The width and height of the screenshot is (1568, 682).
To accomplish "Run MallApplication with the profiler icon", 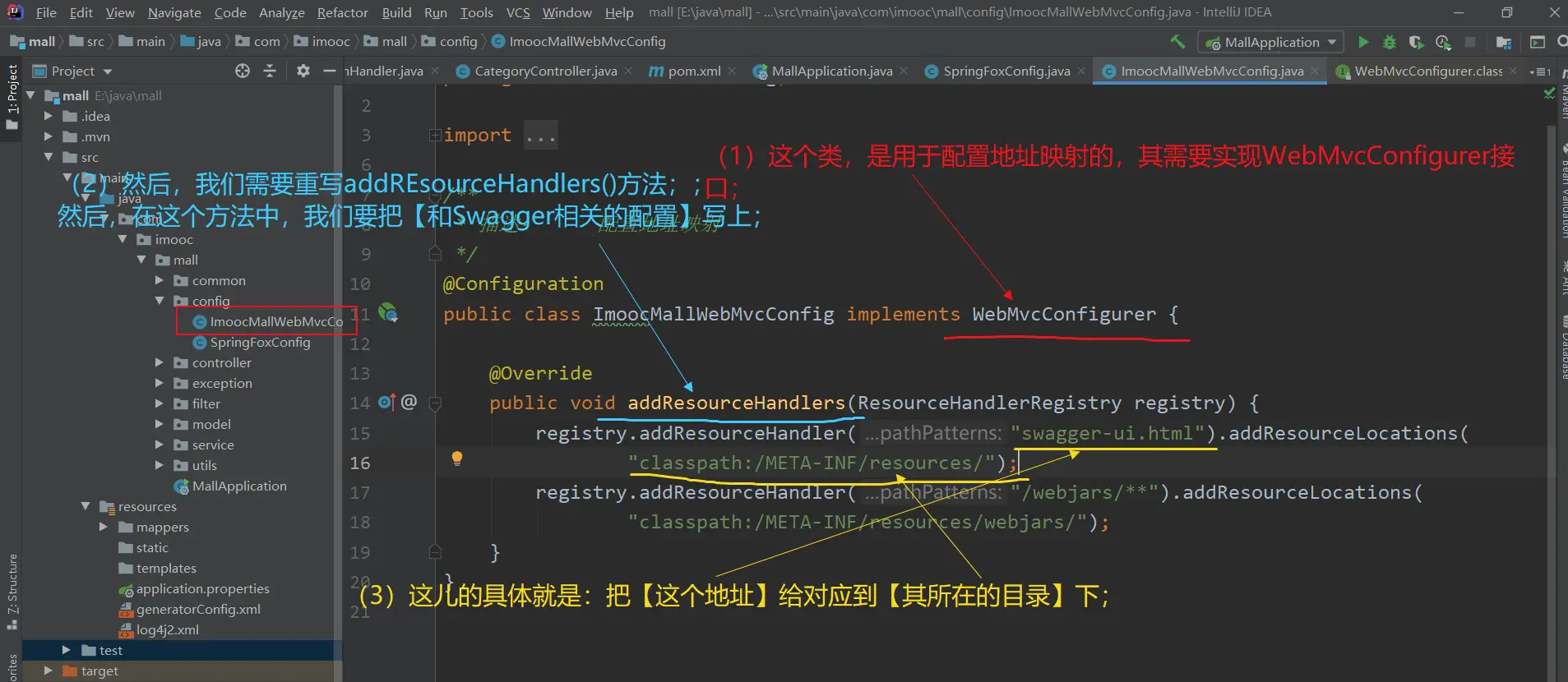I will [1443, 42].
